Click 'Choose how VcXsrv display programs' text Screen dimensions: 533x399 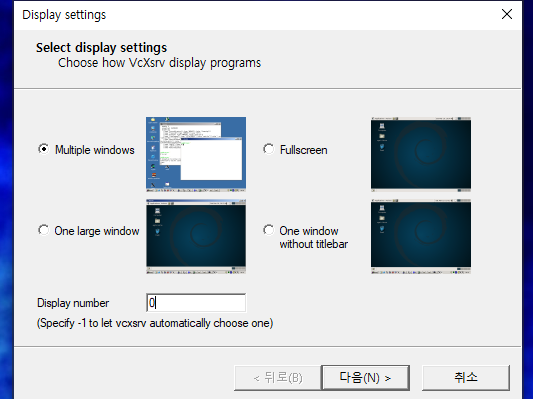pyautogui.click(x=159, y=63)
